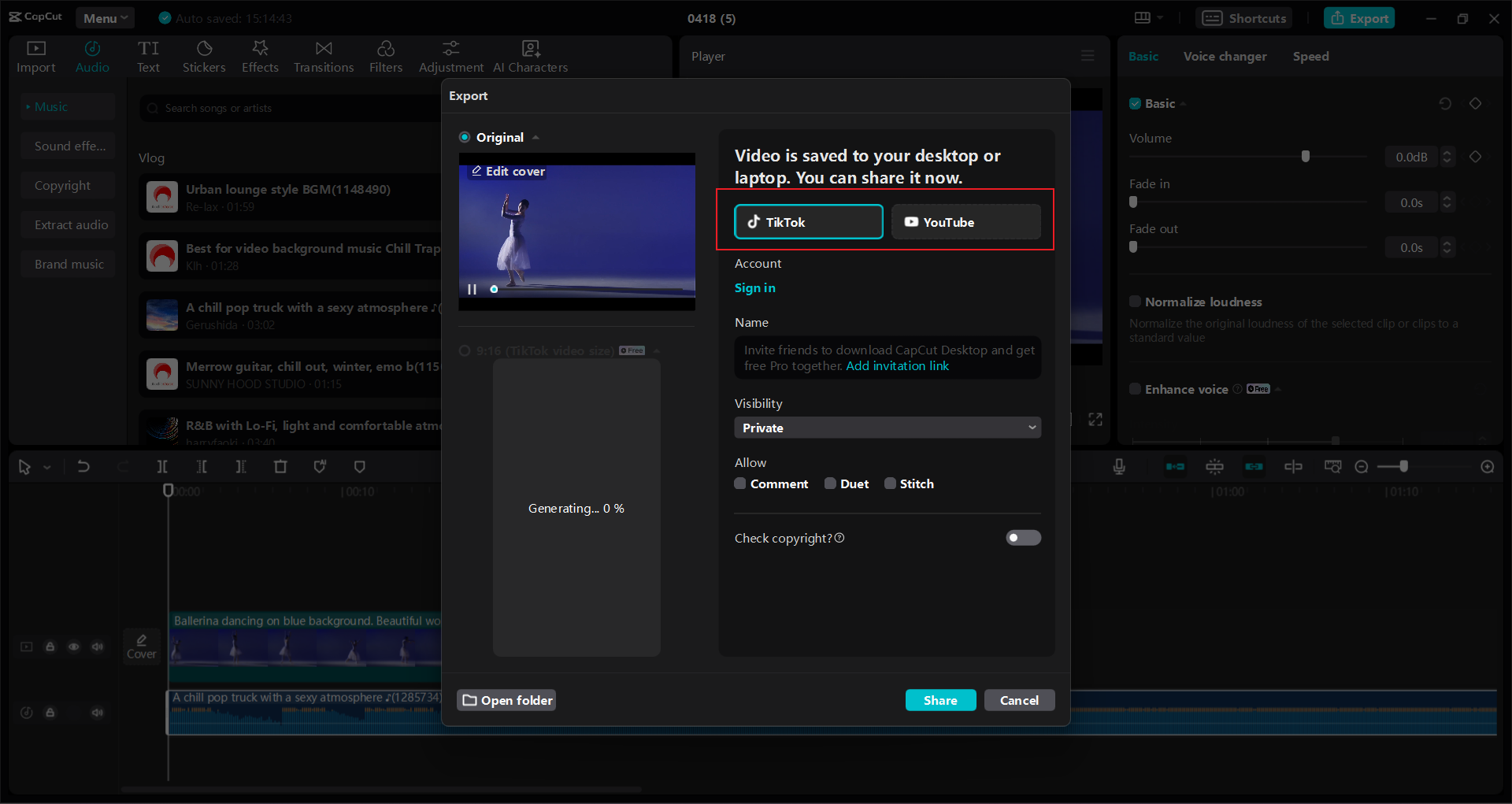
Task: Click the Cancel button
Action: [1019, 700]
